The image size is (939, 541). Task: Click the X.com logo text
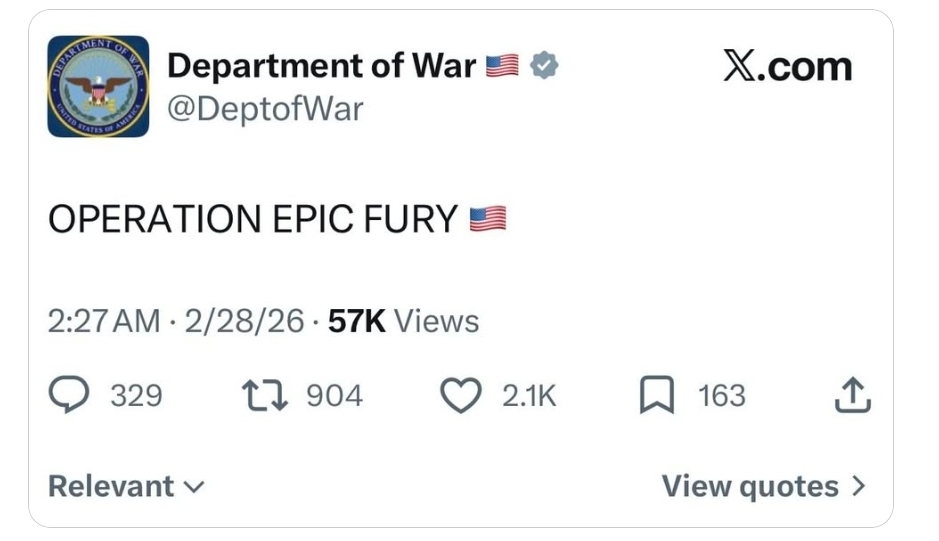pyautogui.click(x=787, y=67)
